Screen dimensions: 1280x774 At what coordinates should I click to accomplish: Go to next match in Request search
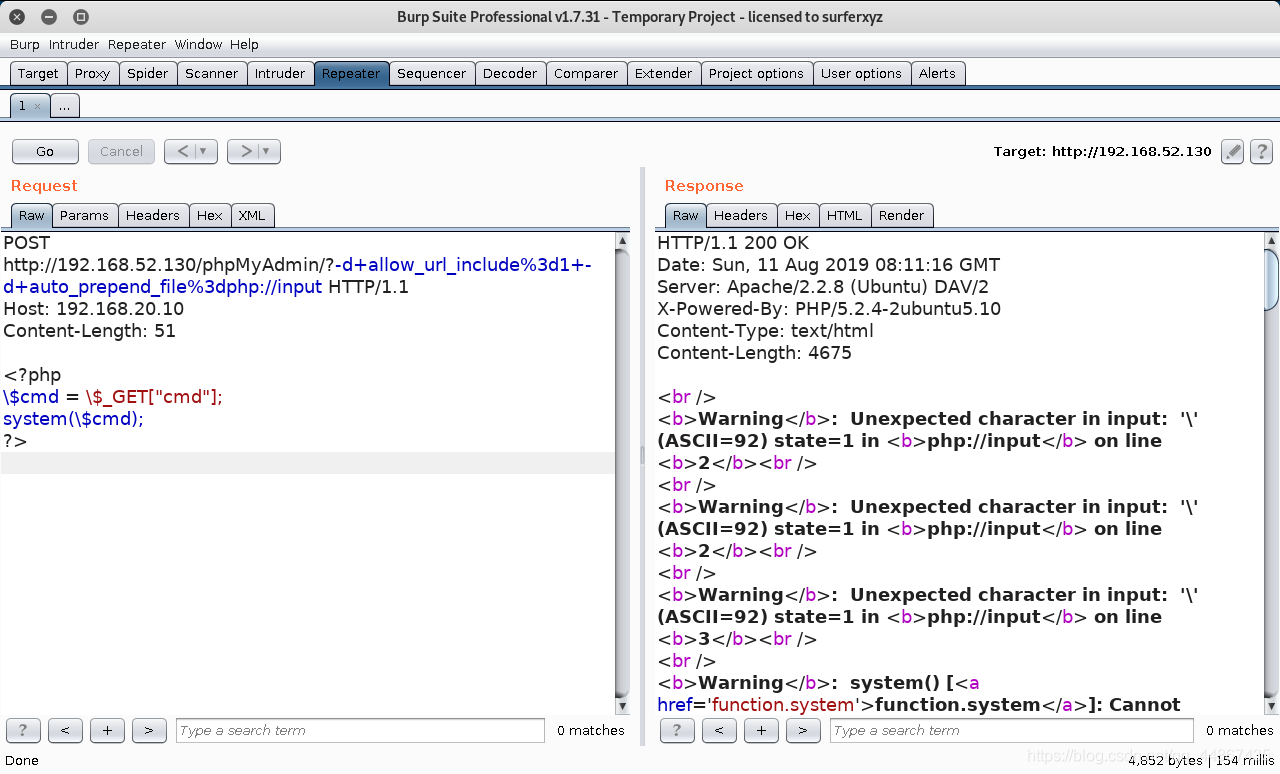click(149, 731)
